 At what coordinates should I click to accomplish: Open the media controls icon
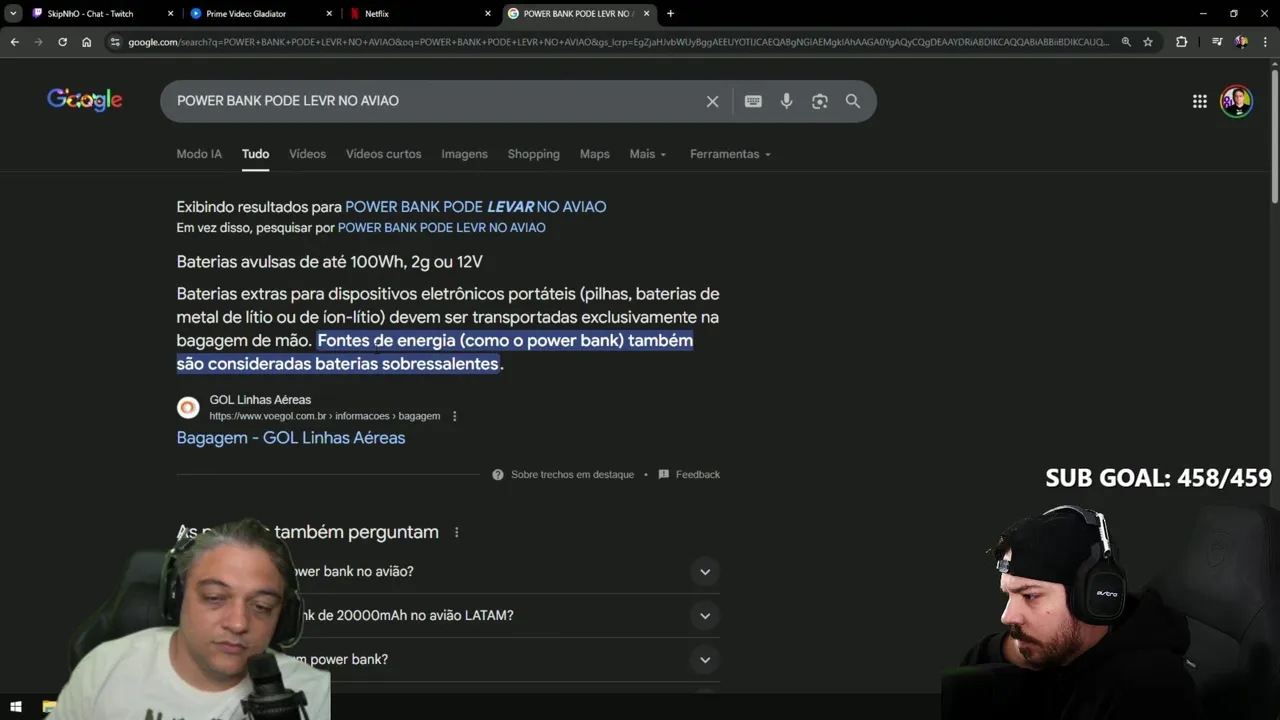pyautogui.click(x=1216, y=42)
